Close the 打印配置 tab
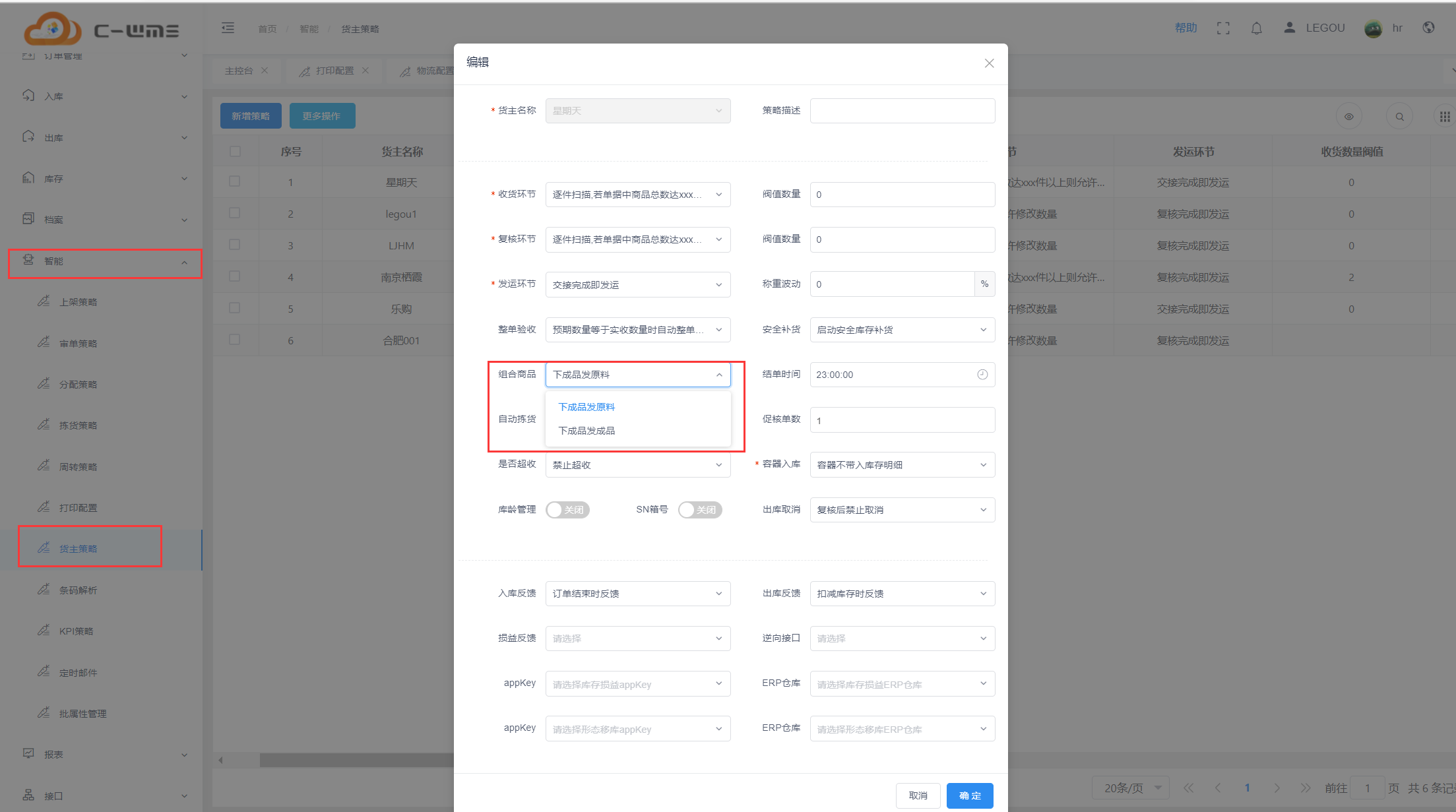 coord(365,70)
